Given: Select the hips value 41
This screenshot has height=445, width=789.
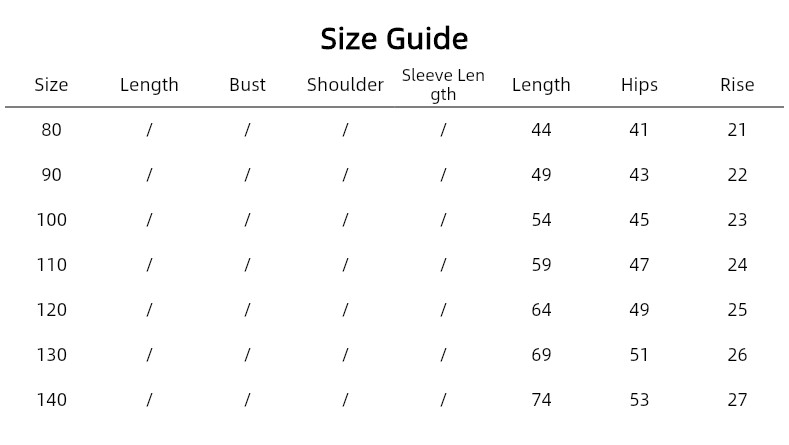Looking at the screenshot, I should point(639,130).
